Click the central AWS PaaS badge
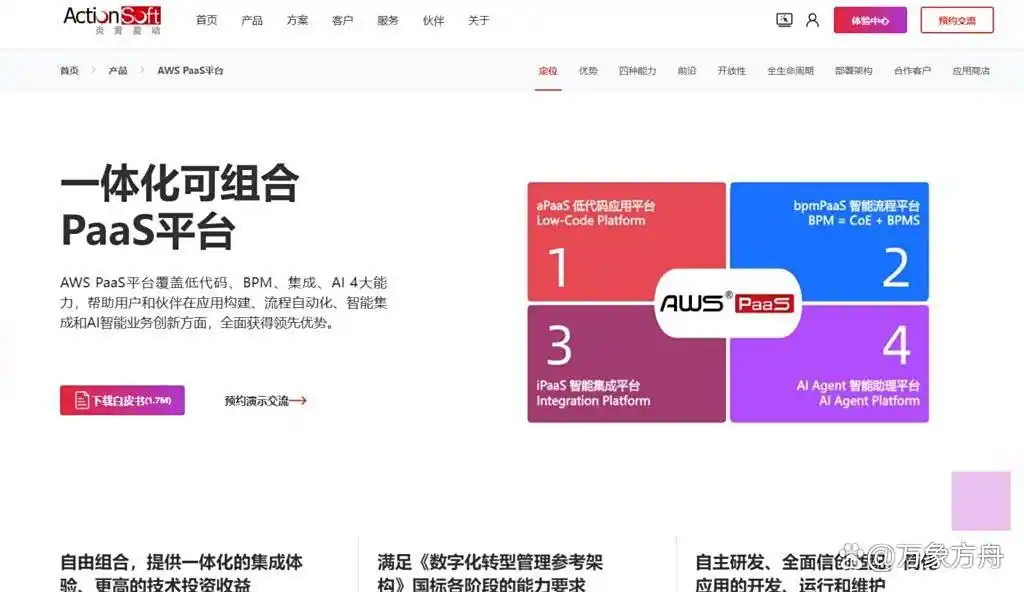 (728, 302)
